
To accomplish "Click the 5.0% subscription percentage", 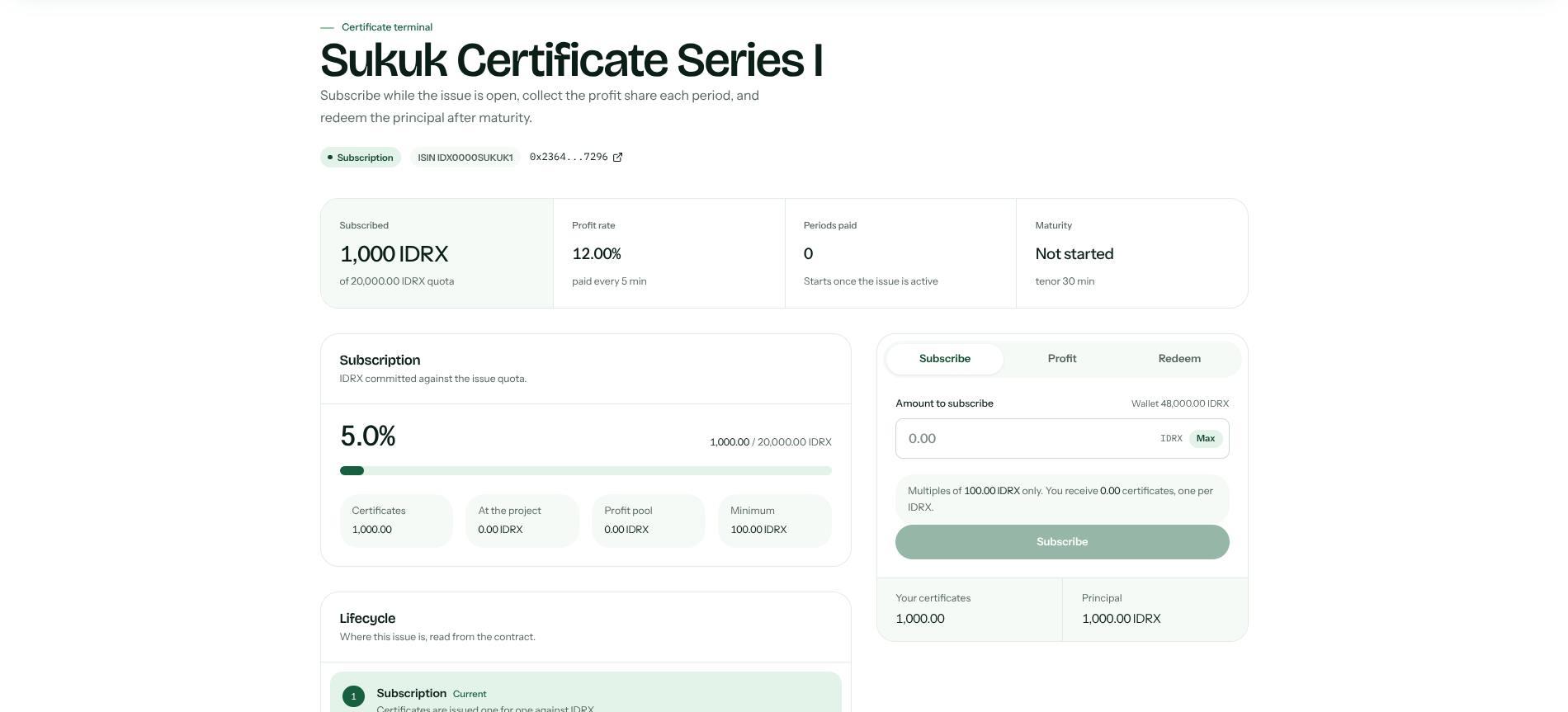I will click(x=368, y=436).
